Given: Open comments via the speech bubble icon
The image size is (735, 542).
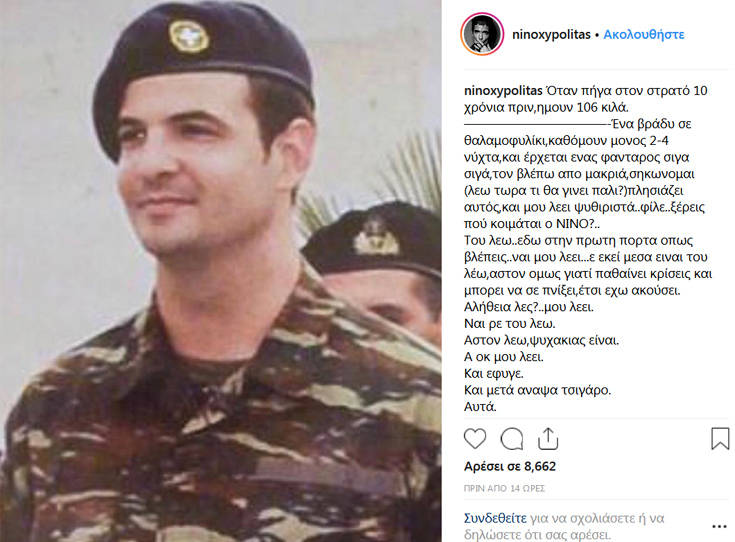Looking at the screenshot, I should coord(511,439).
